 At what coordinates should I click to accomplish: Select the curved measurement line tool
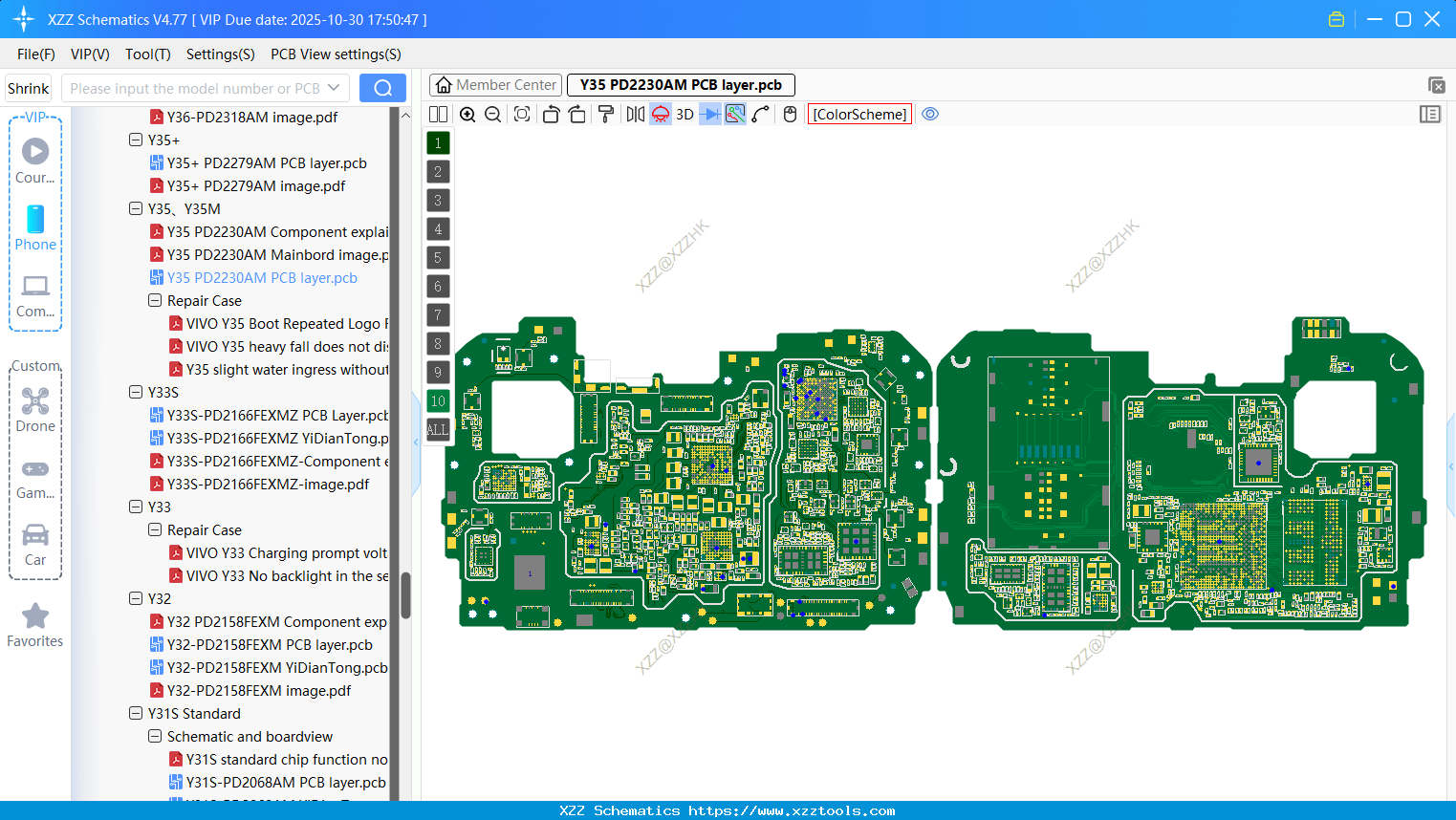point(762,114)
